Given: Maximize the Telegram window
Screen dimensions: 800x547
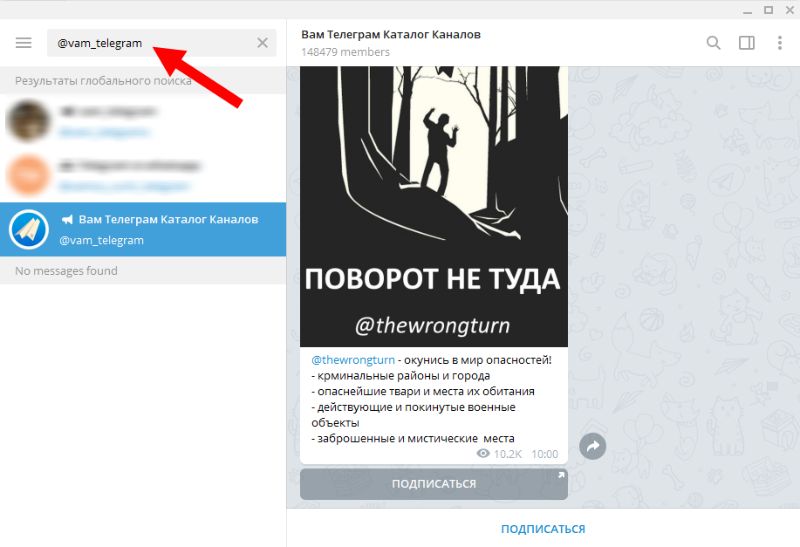Looking at the screenshot, I should coord(768,10).
